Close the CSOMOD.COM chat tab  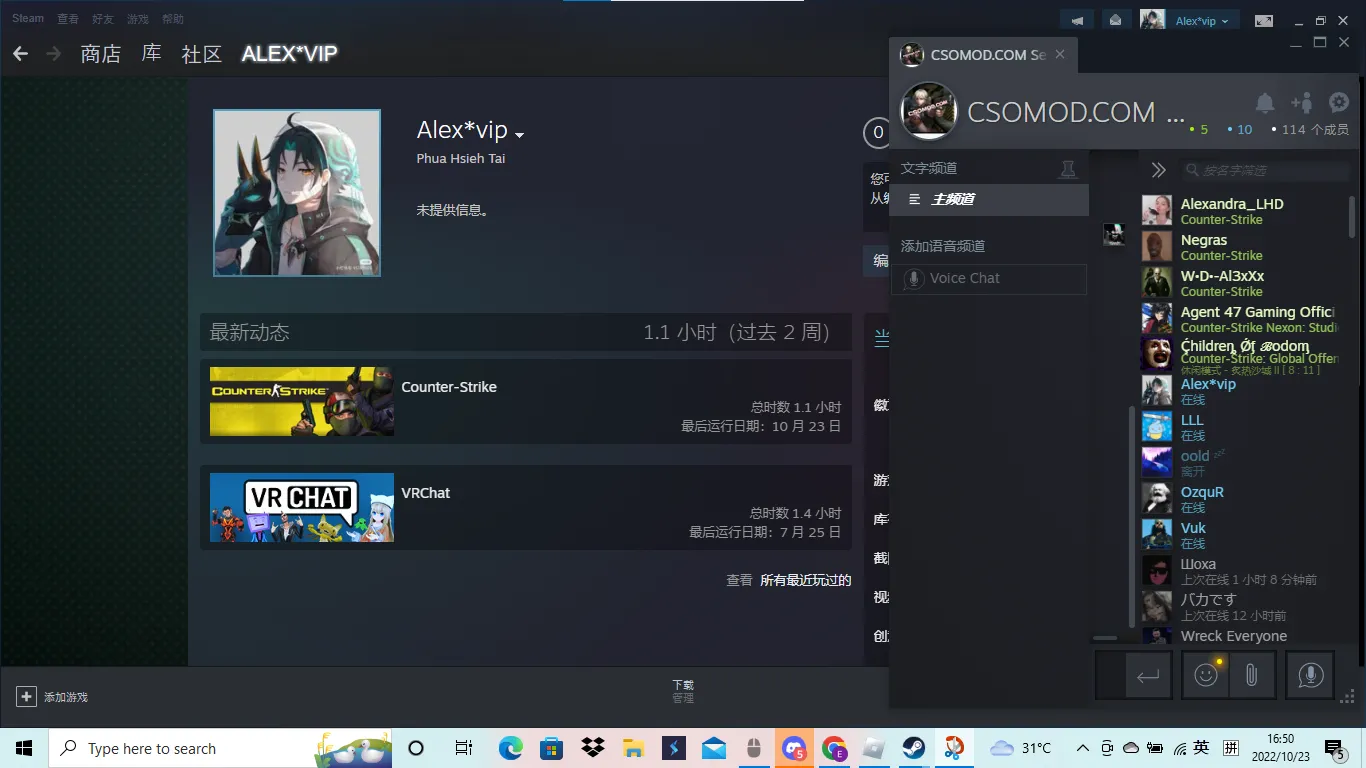[x=1060, y=54]
